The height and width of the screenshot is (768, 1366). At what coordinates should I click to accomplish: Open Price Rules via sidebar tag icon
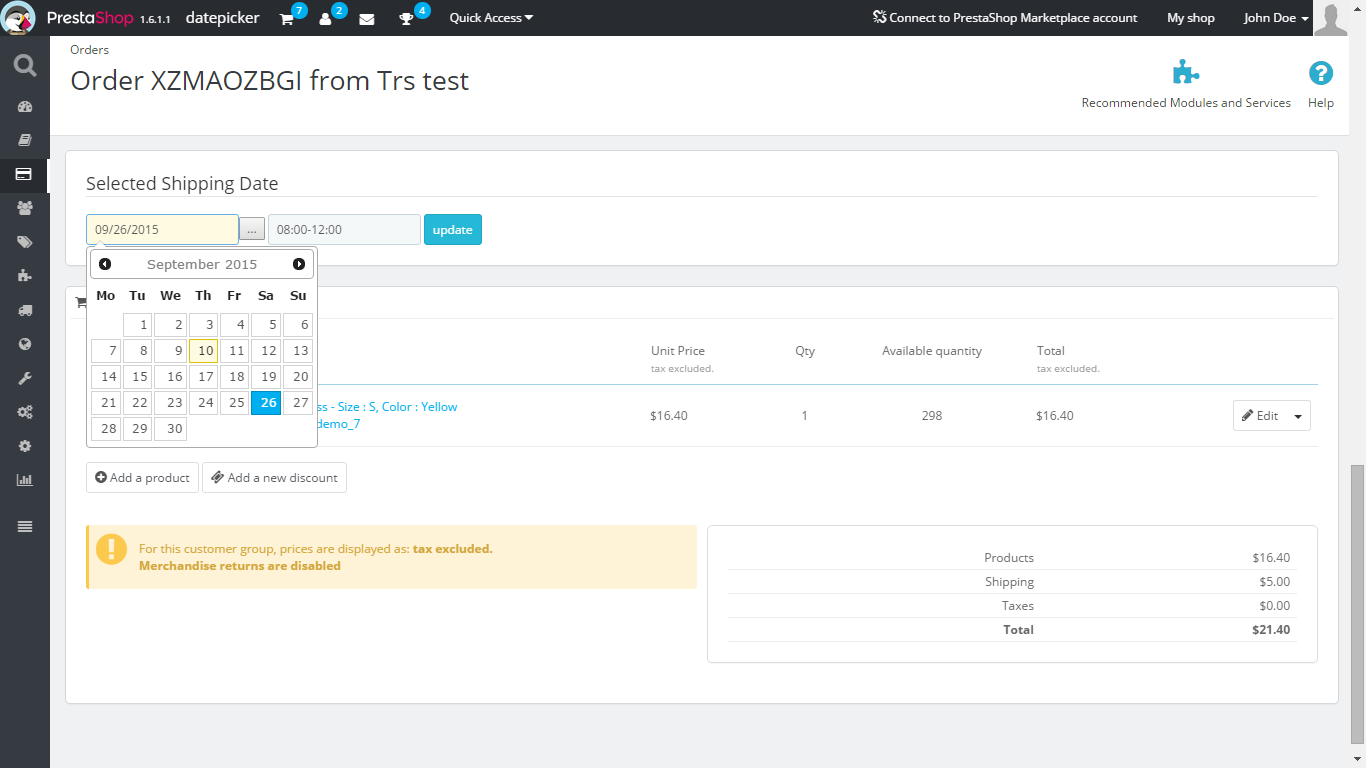point(25,242)
